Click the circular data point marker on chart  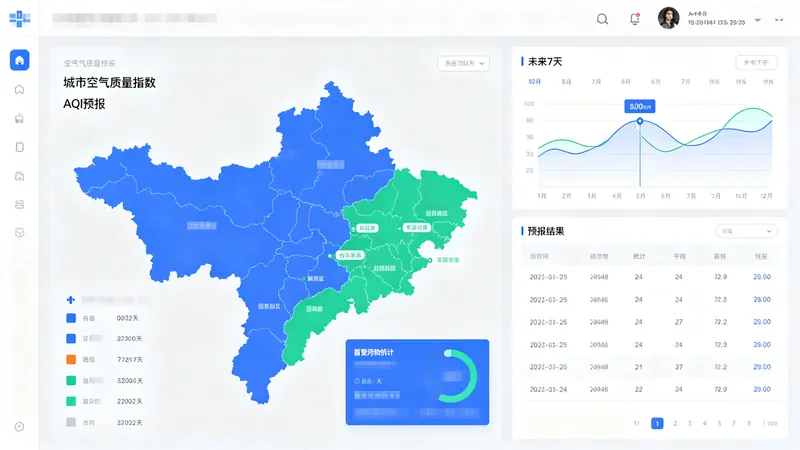[x=640, y=121]
